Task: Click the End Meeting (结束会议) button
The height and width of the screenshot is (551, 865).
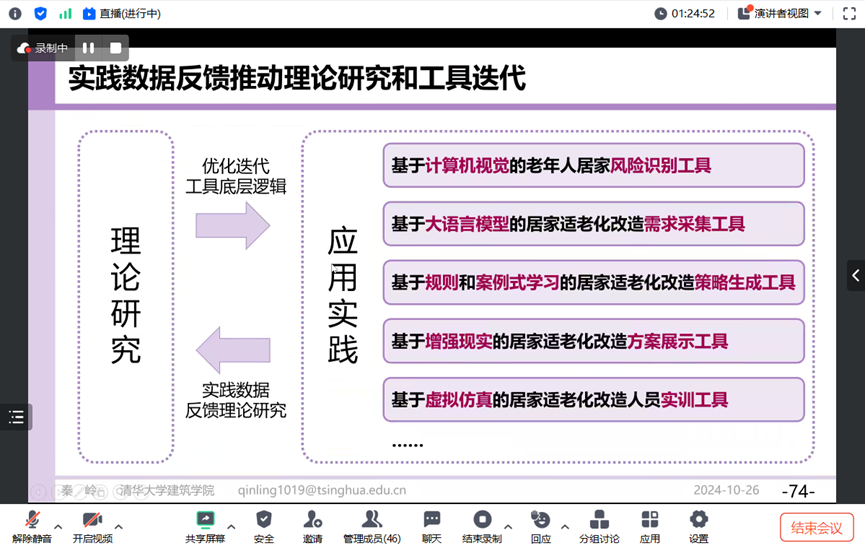Action: coord(816,528)
